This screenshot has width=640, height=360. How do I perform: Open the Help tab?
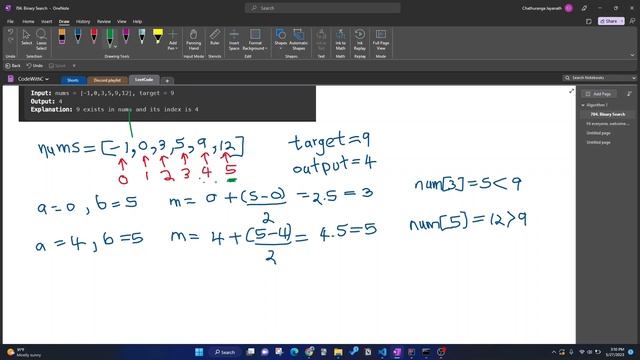[x=137, y=21]
